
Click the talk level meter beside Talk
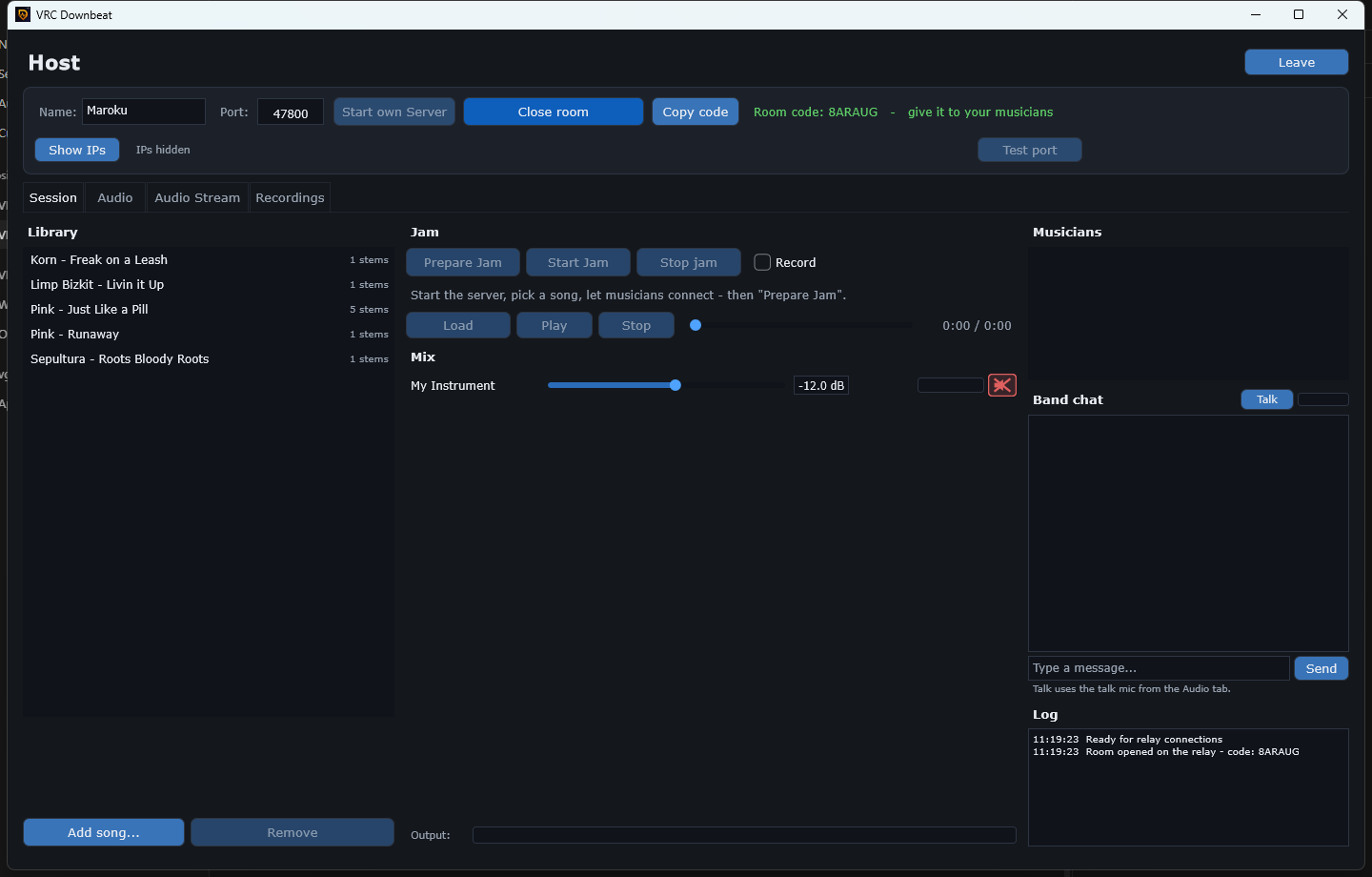click(x=1323, y=399)
